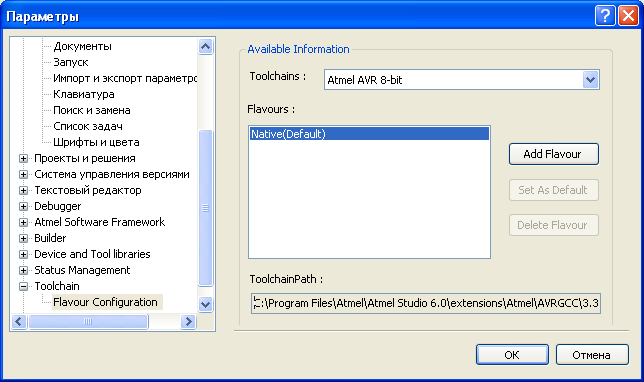Viewport: 644px width, 382px height.
Task: Select the Клавиатура tree item
Action: pos(84,94)
